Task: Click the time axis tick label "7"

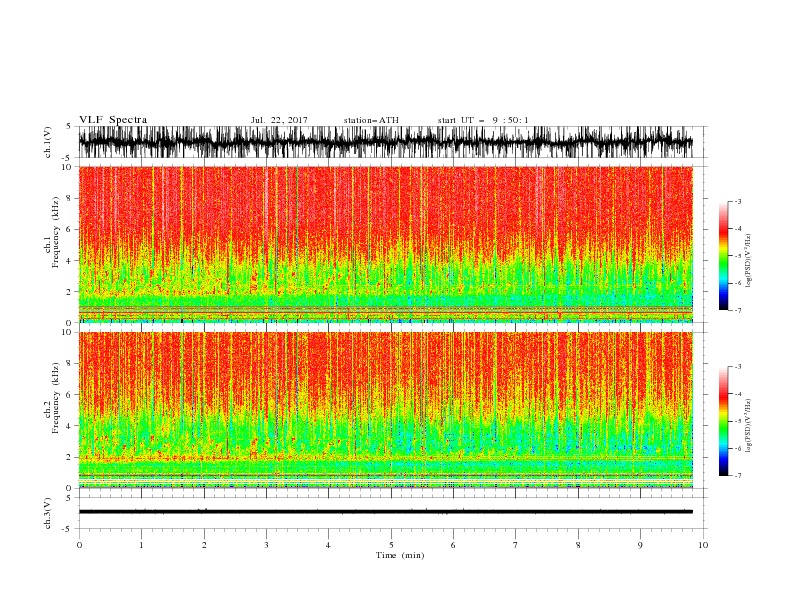Action: (516, 545)
